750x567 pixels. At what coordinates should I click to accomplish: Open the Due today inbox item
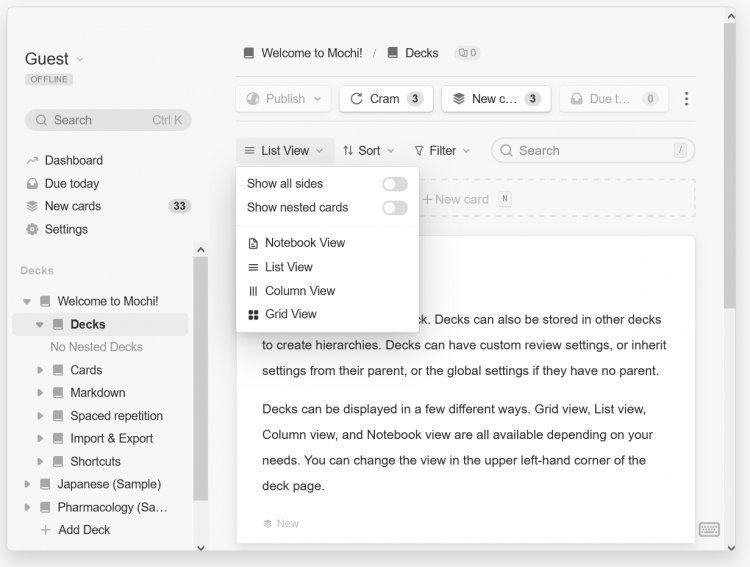click(71, 183)
